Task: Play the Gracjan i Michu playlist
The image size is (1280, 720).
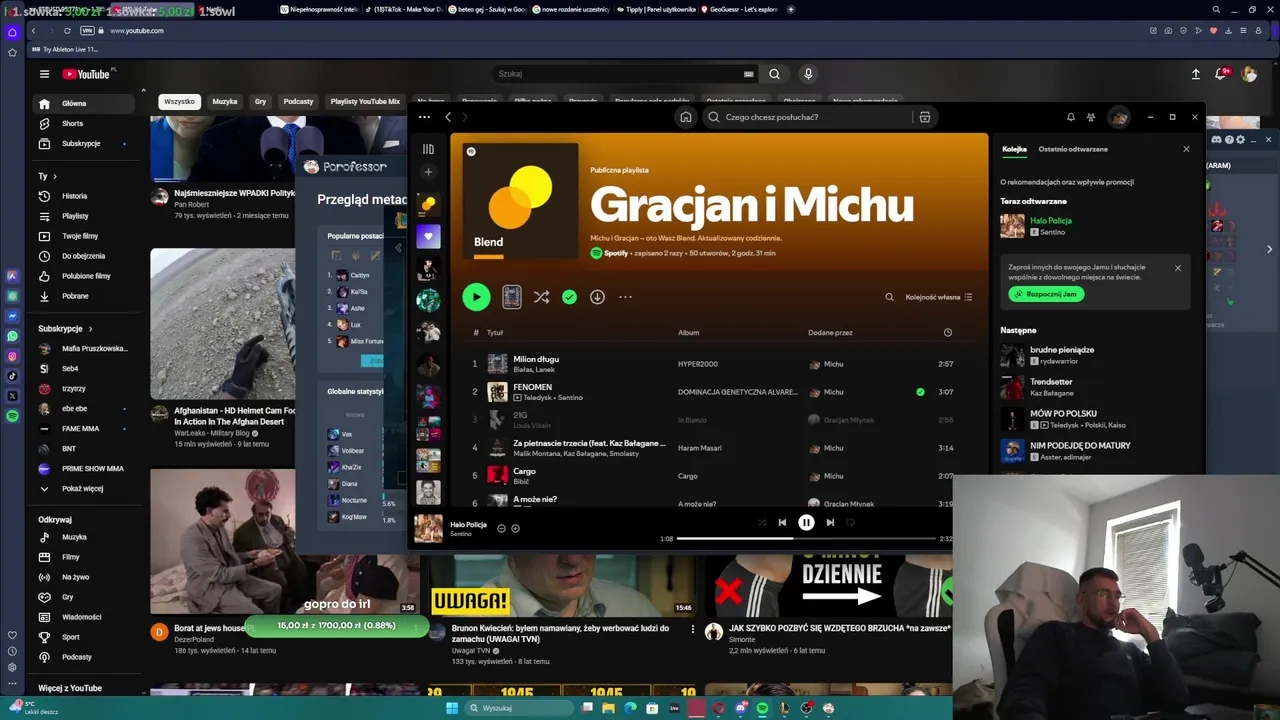Action: [x=476, y=297]
